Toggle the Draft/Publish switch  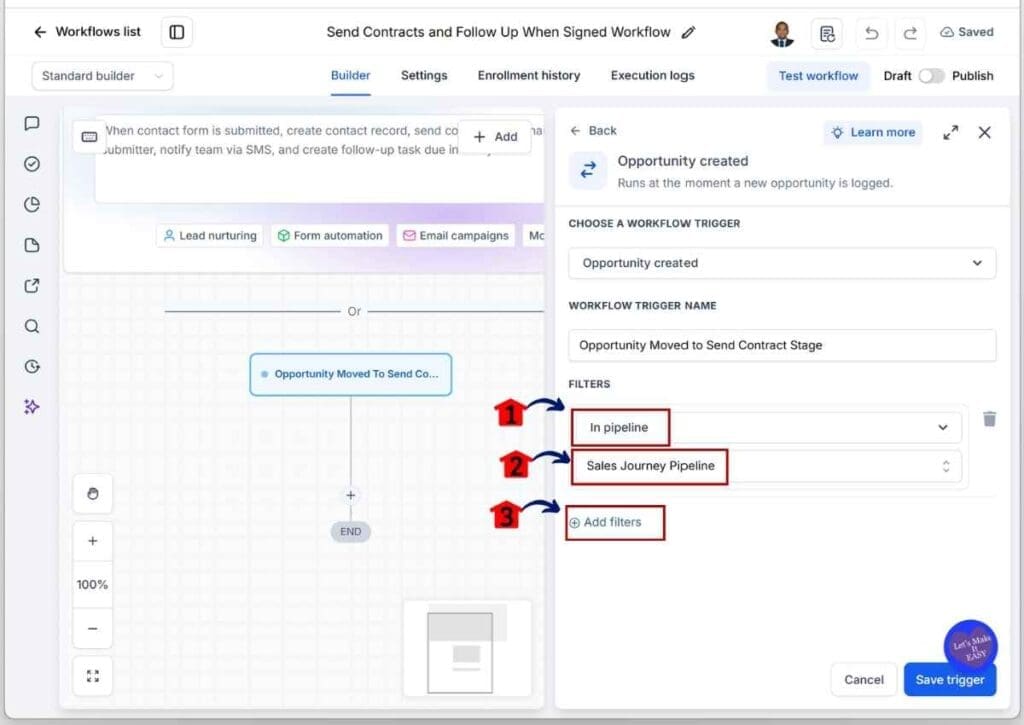(931, 76)
